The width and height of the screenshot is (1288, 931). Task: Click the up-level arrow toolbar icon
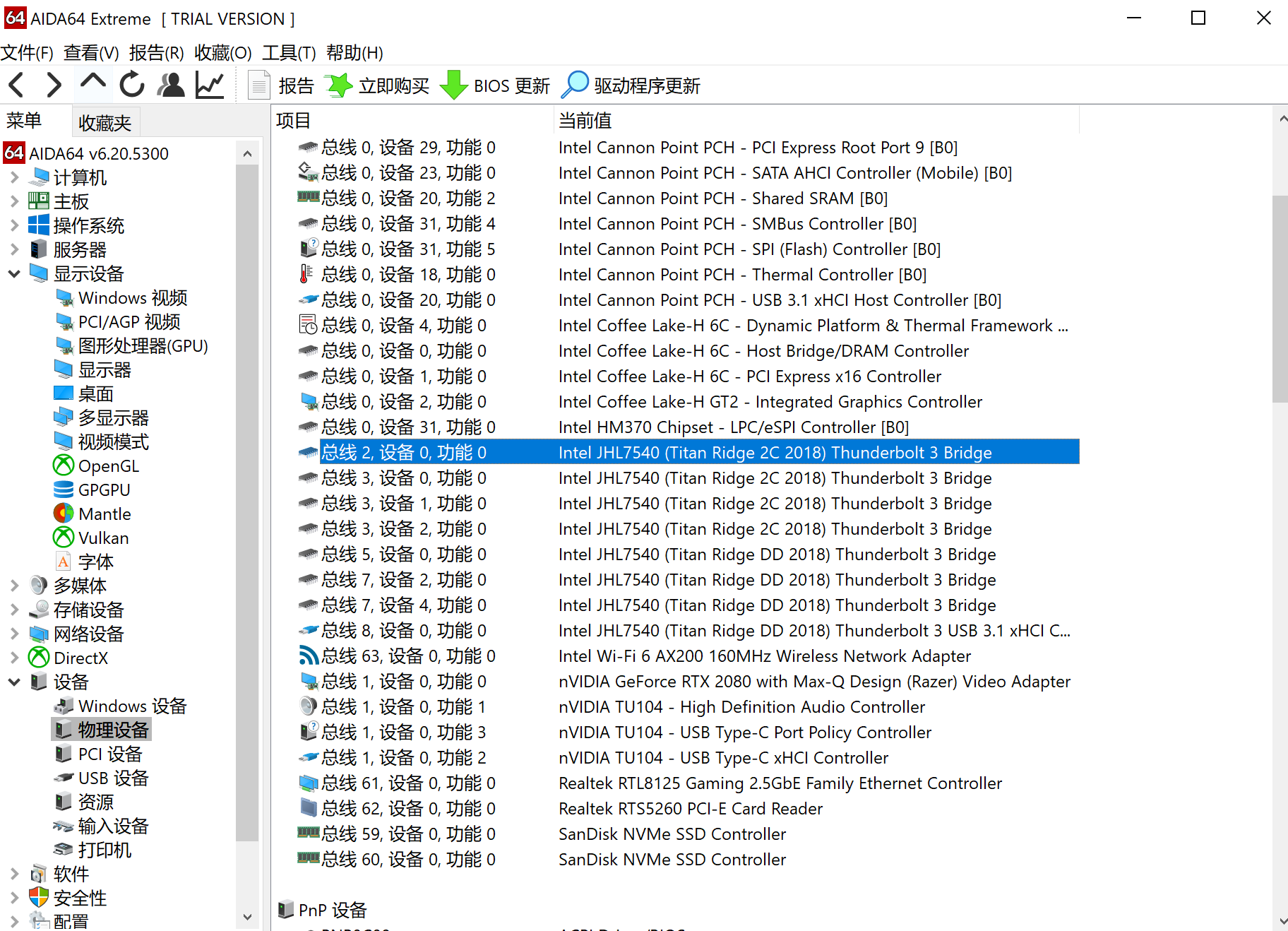[93, 83]
